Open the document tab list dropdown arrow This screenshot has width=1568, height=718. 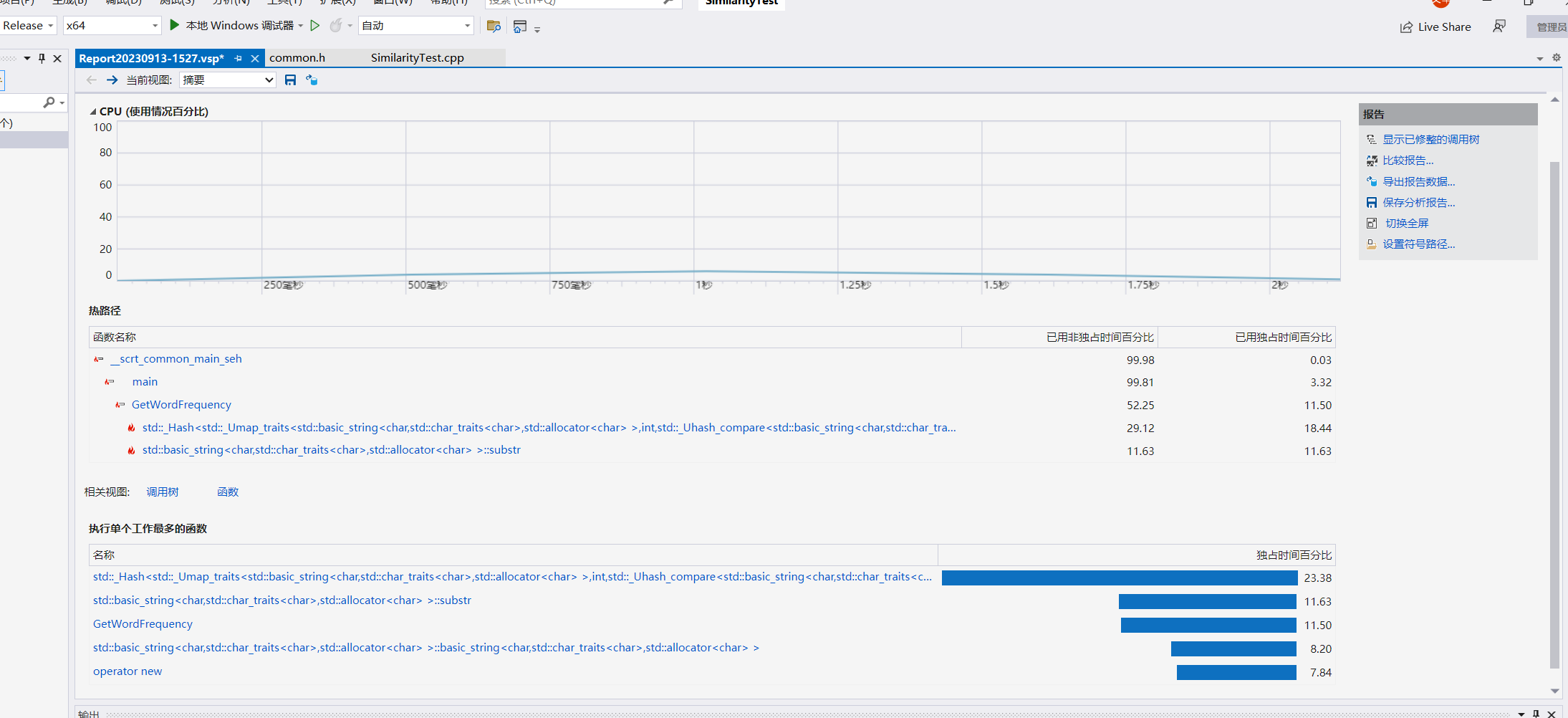click(x=1539, y=59)
